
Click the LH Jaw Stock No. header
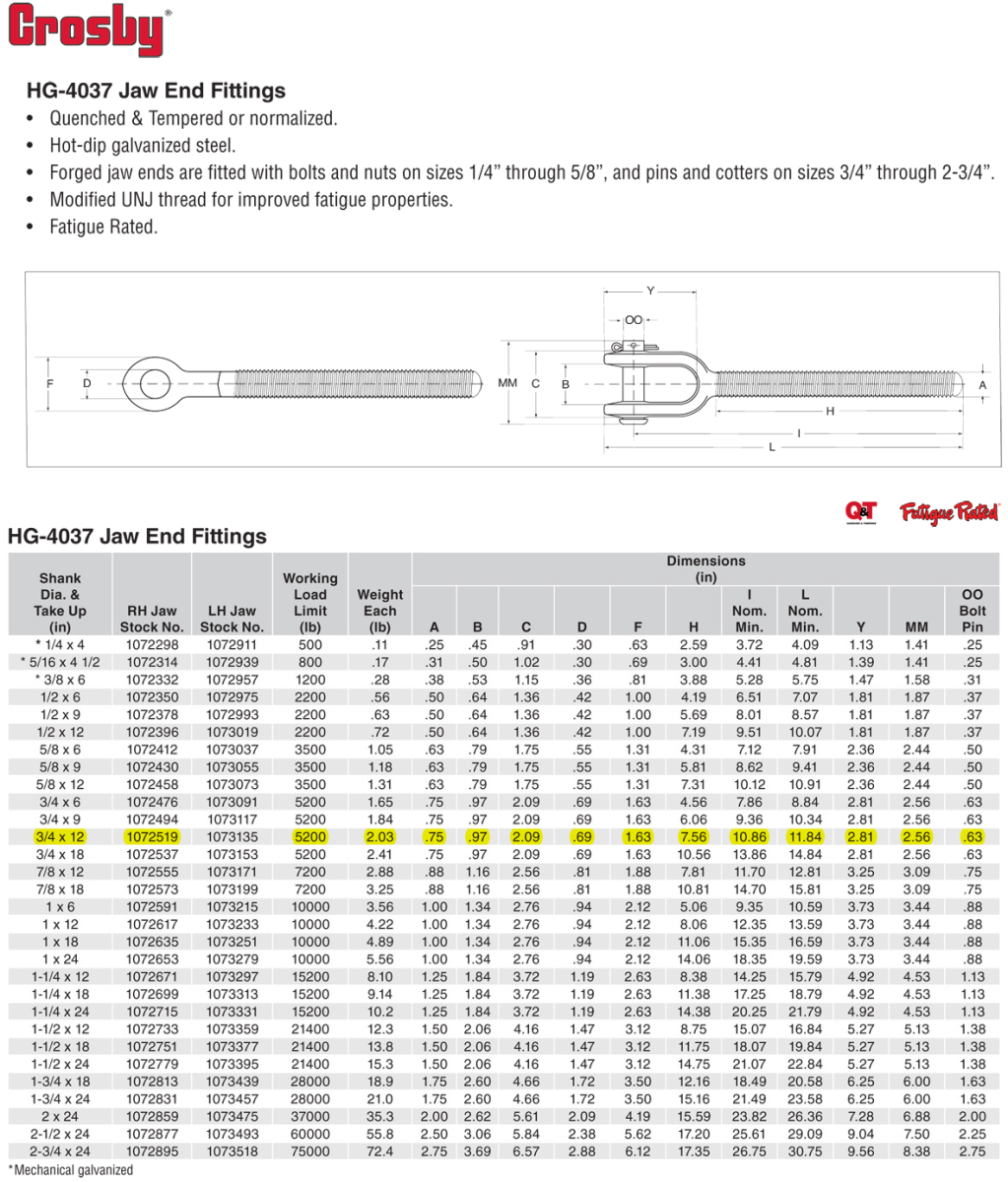point(232,619)
